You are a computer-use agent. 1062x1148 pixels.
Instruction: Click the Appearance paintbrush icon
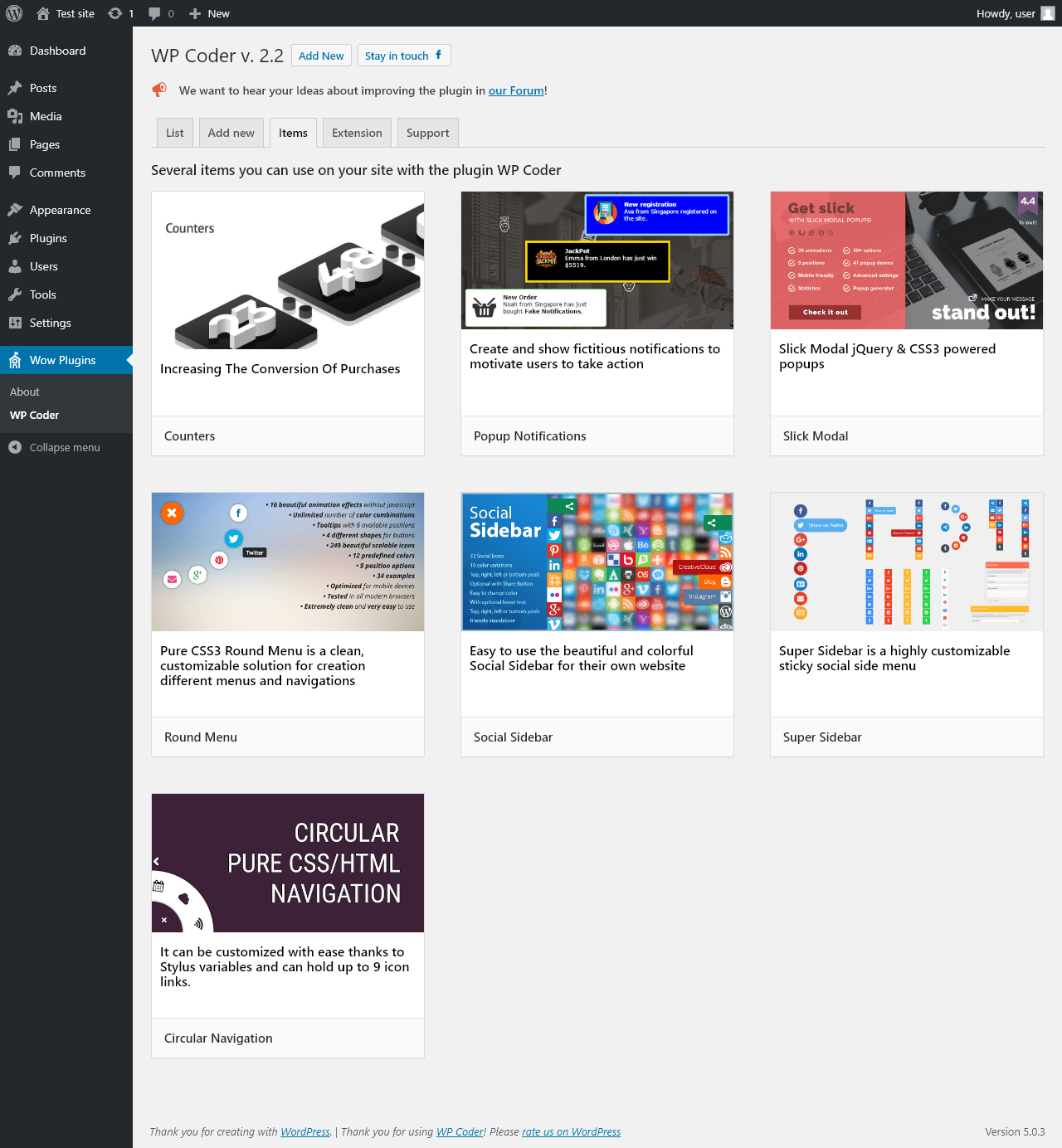15,210
